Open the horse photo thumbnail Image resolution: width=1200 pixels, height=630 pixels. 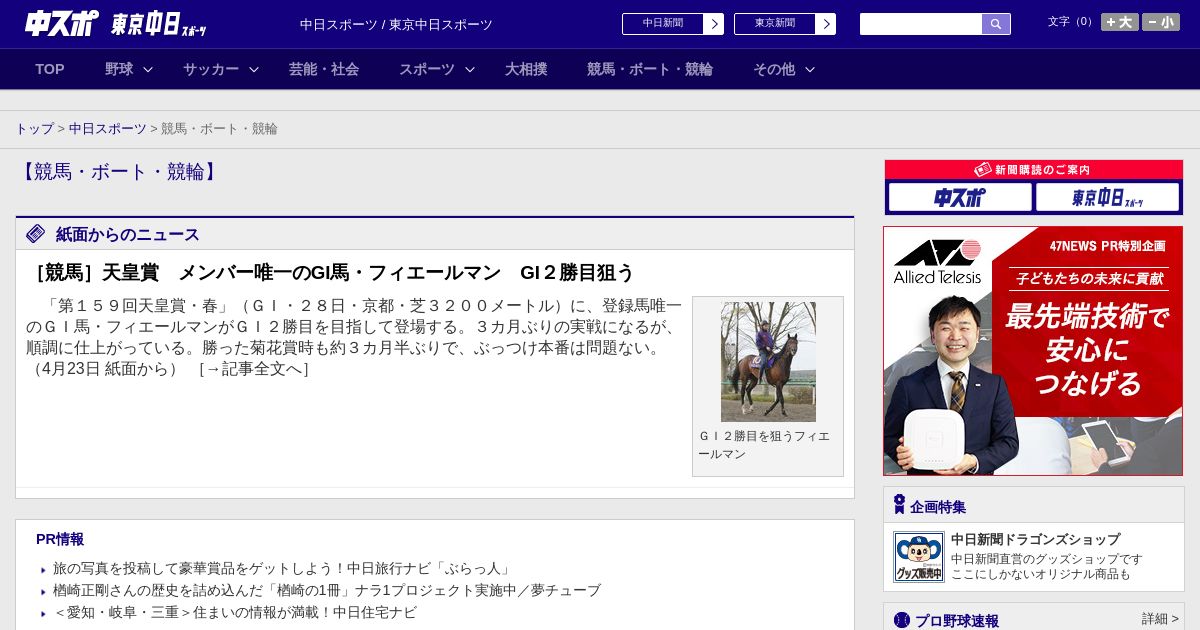coord(768,361)
